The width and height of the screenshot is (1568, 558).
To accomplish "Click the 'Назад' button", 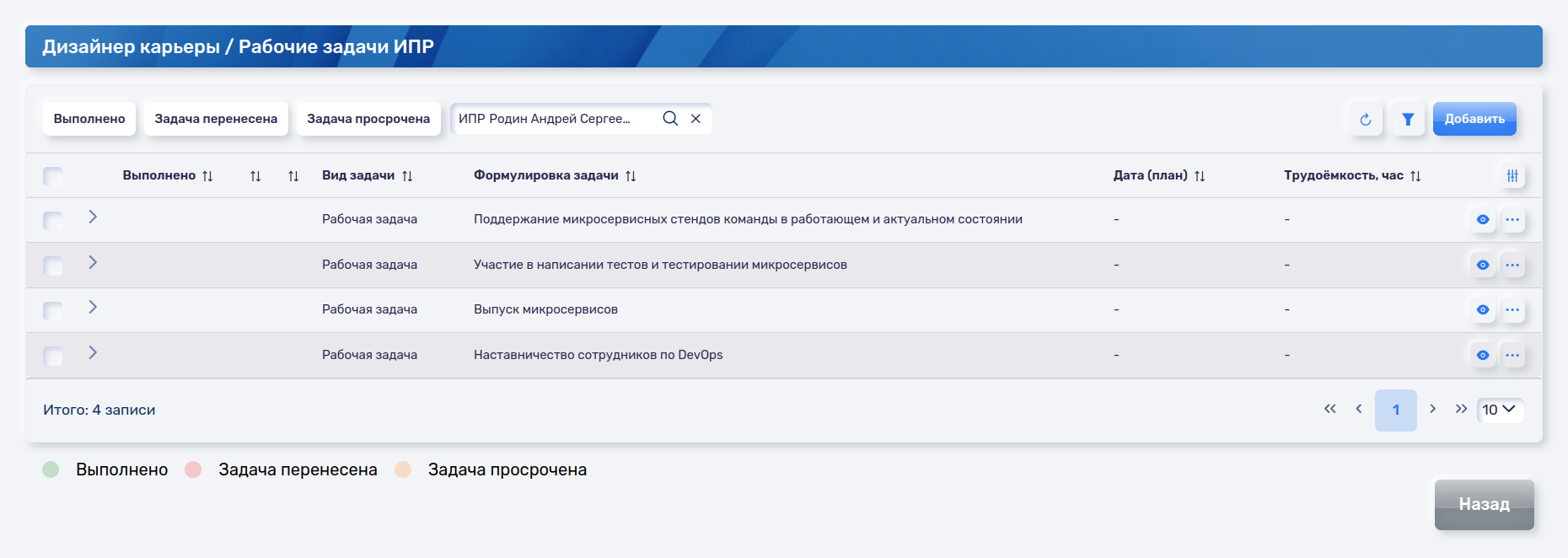I will point(1484,504).
